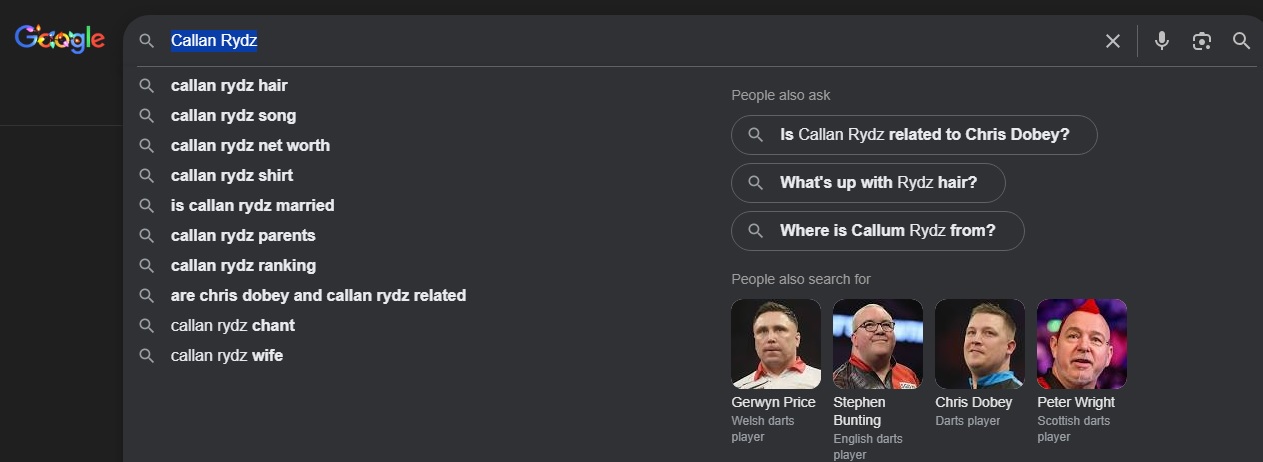Image resolution: width=1263 pixels, height=462 pixels.
Task: Clear the search box text
Action: point(1112,41)
